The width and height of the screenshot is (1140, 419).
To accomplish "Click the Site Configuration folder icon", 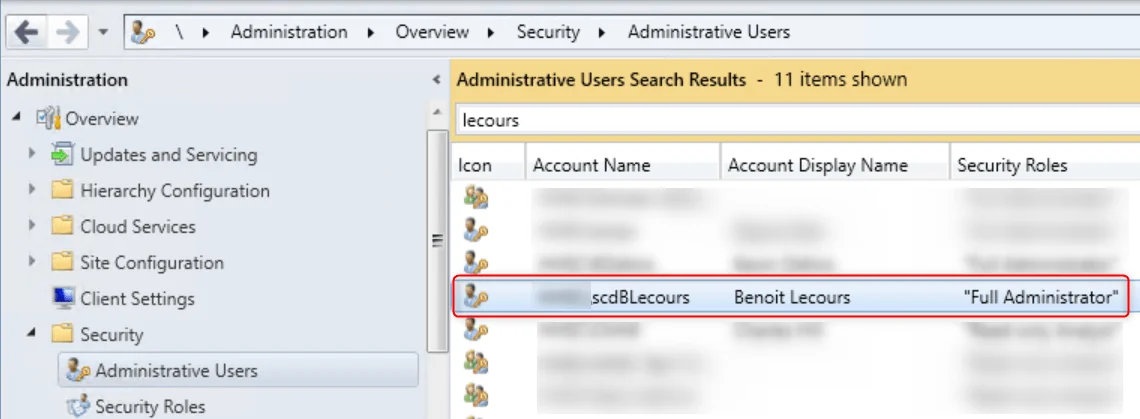I will pyautogui.click(x=63, y=262).
